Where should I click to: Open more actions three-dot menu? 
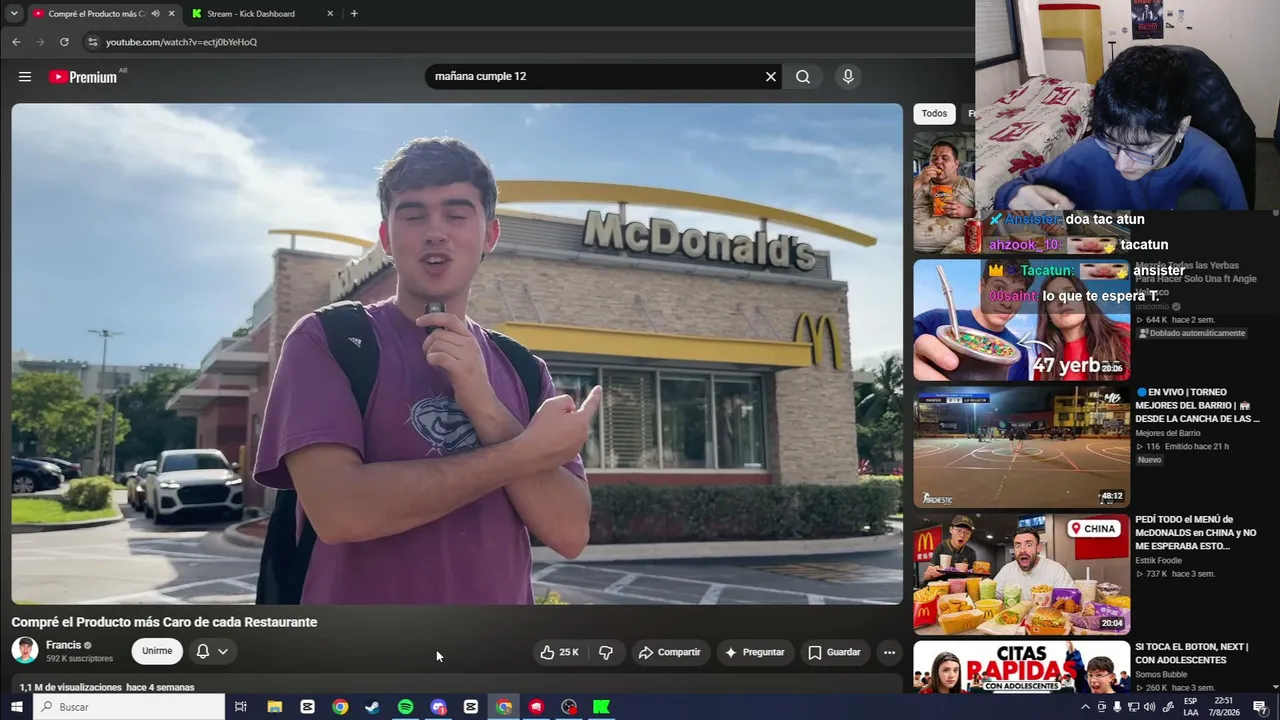coord(889,652)
